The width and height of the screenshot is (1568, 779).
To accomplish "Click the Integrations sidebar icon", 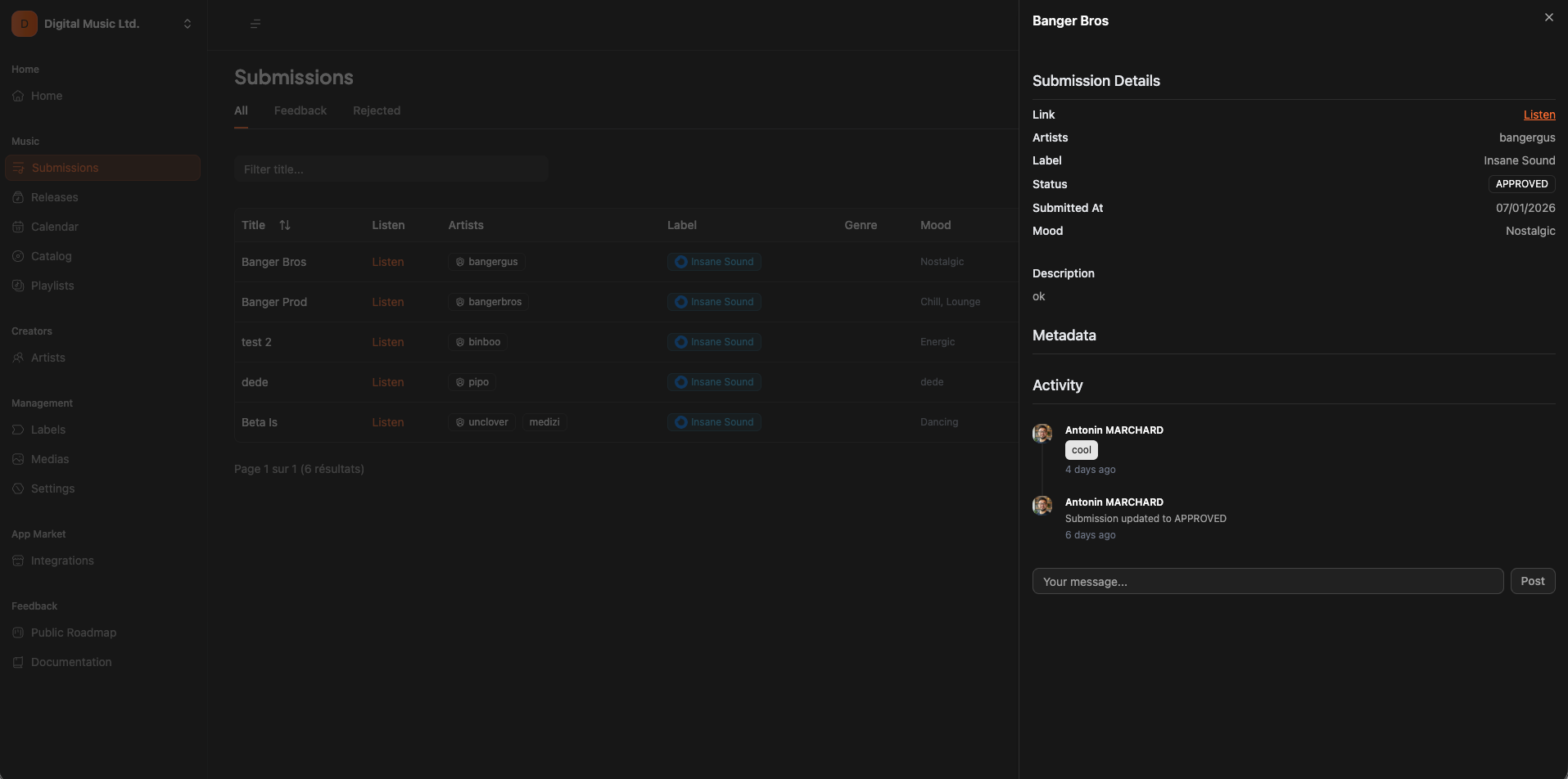I will pos(18,561).
